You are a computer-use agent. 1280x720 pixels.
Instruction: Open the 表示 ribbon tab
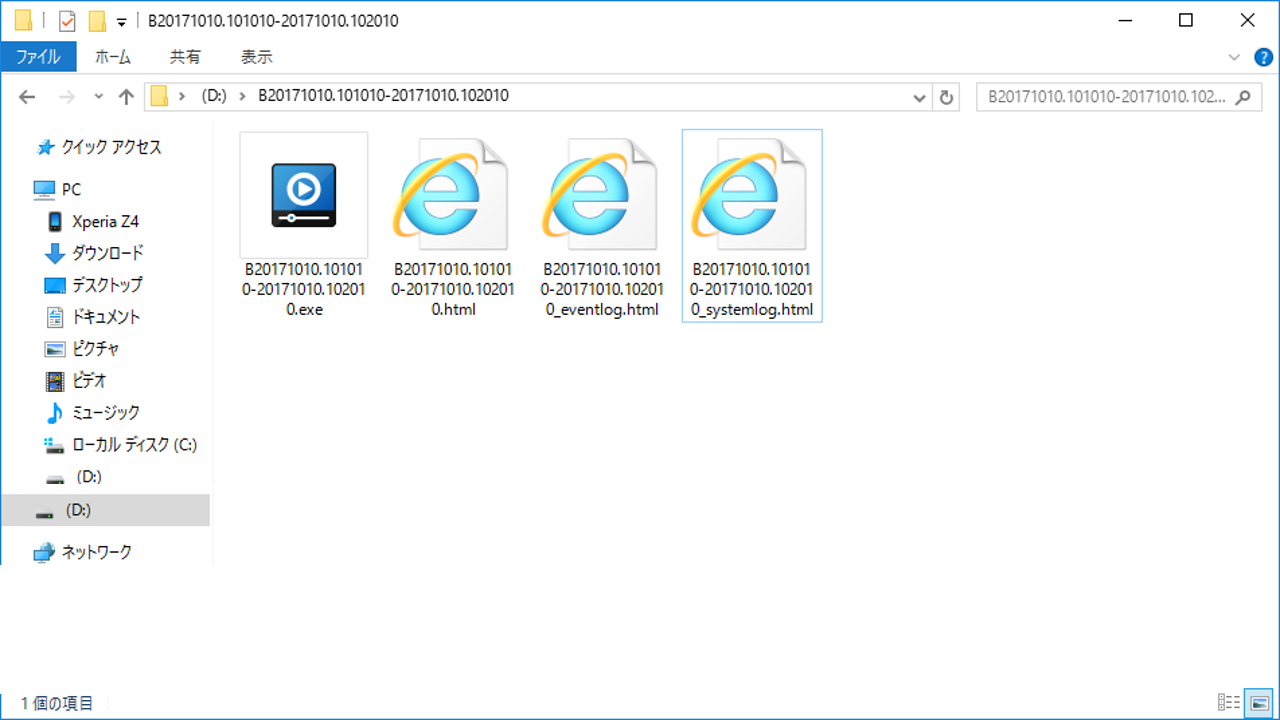click(x=257, y=57)
